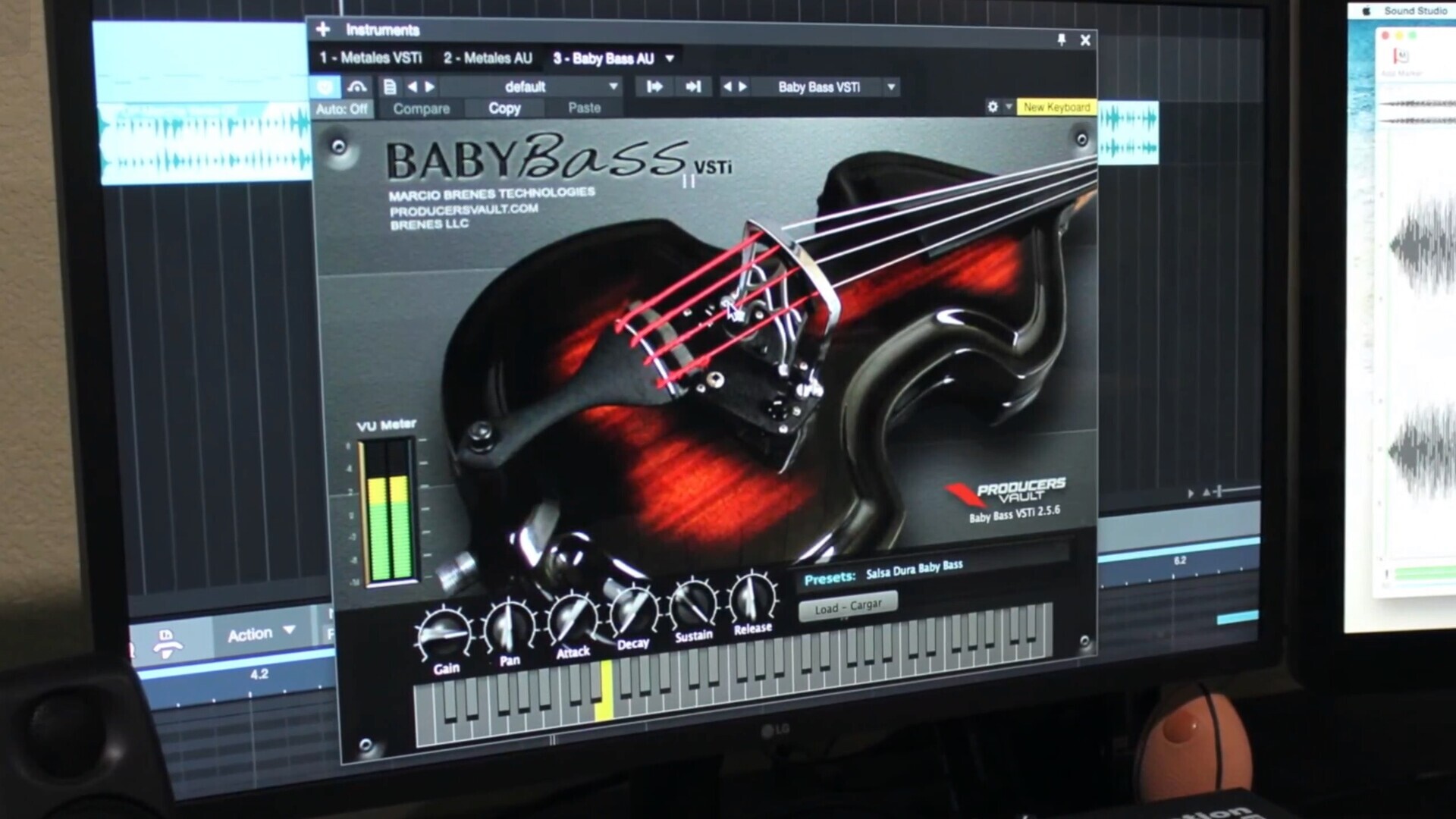Open the preset file document icon

click(x=389, y=86)
